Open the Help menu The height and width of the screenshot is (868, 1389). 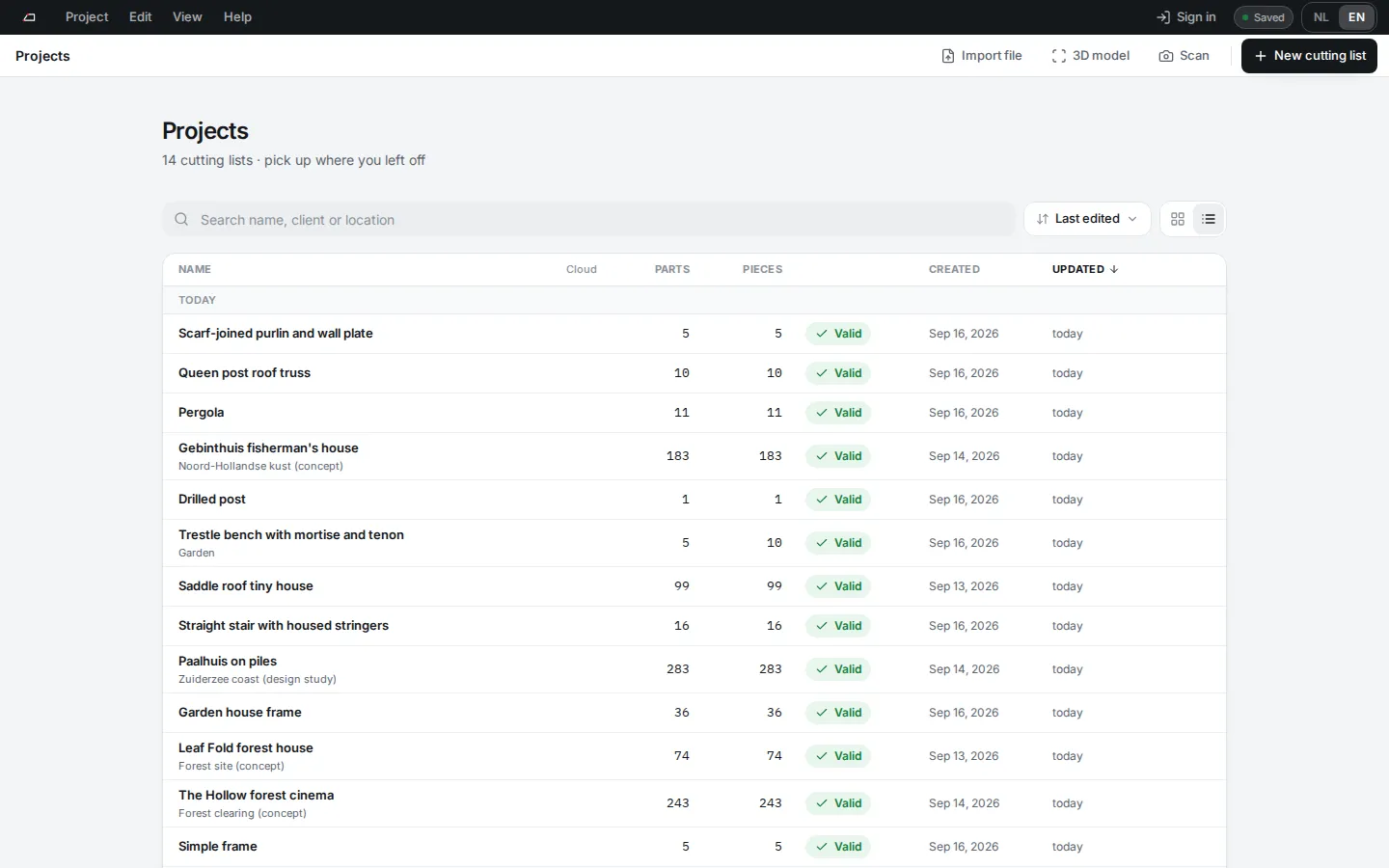click(237, 17)
